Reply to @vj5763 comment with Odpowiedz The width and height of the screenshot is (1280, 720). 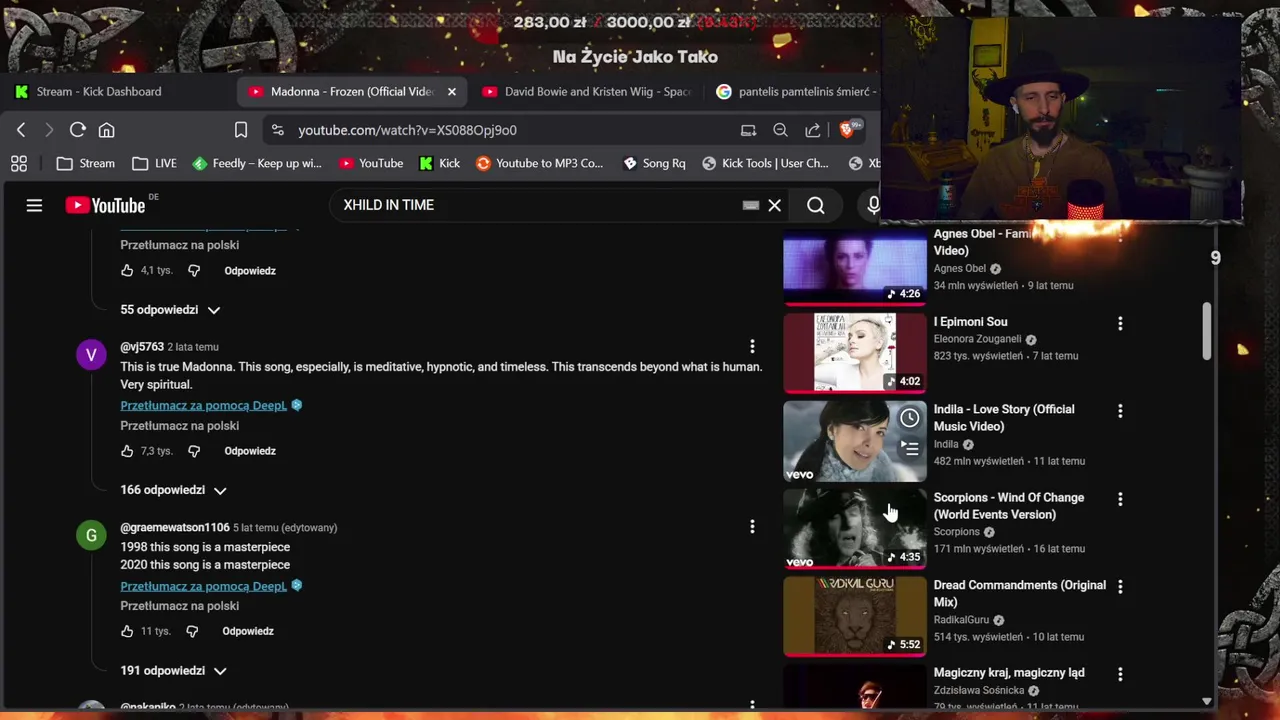point(250,451)
